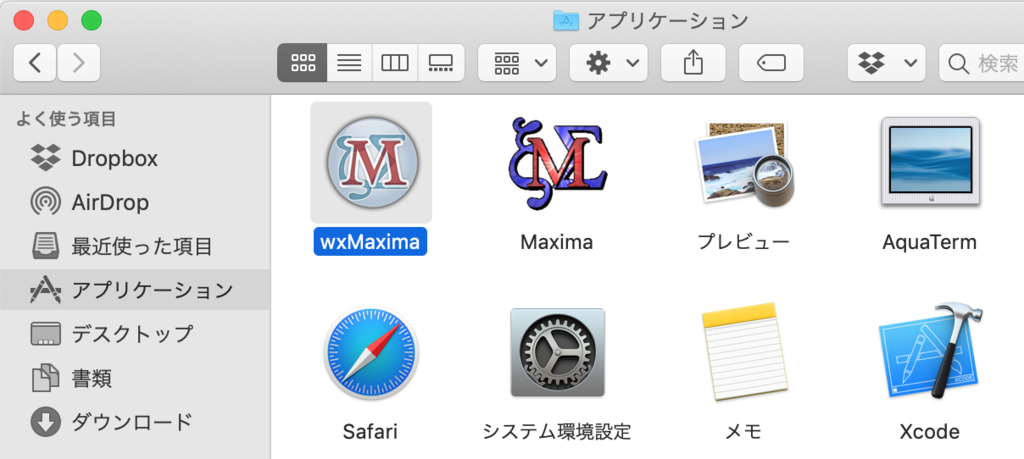This screenshot has width=1024, height=459.
Task: Switch to icon view
Action: 302,63
